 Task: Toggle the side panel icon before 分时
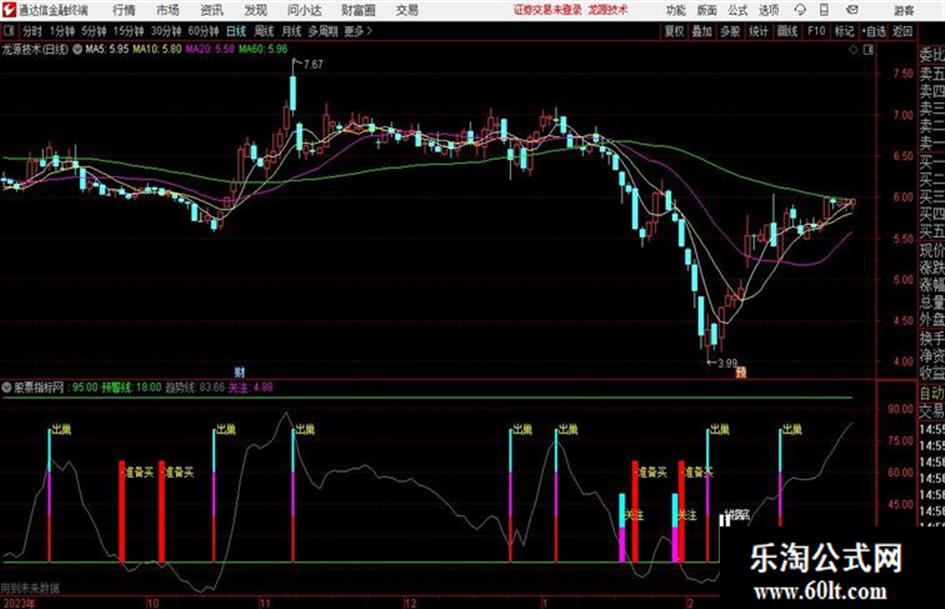[x=9, y=31]
